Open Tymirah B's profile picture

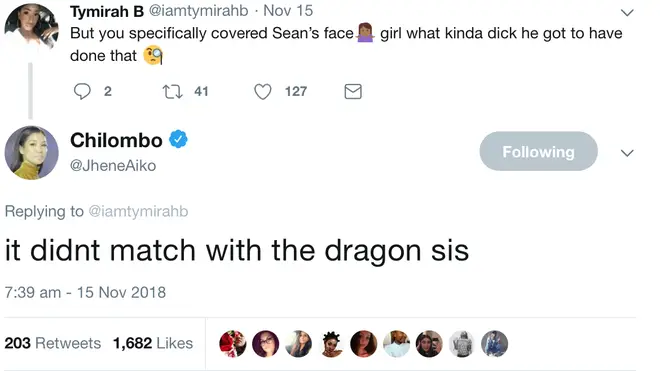pyautogui.click(x=31, y=27)
